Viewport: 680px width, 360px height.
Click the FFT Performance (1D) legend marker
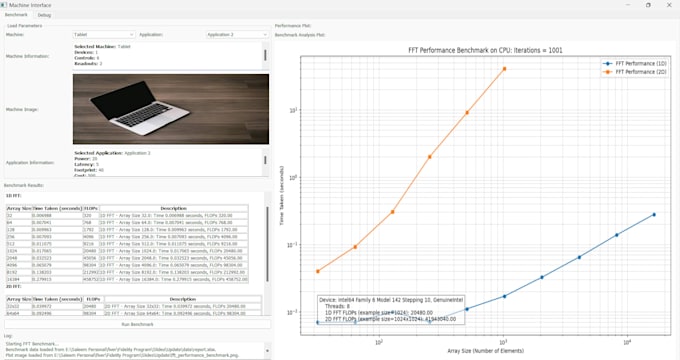607,63
